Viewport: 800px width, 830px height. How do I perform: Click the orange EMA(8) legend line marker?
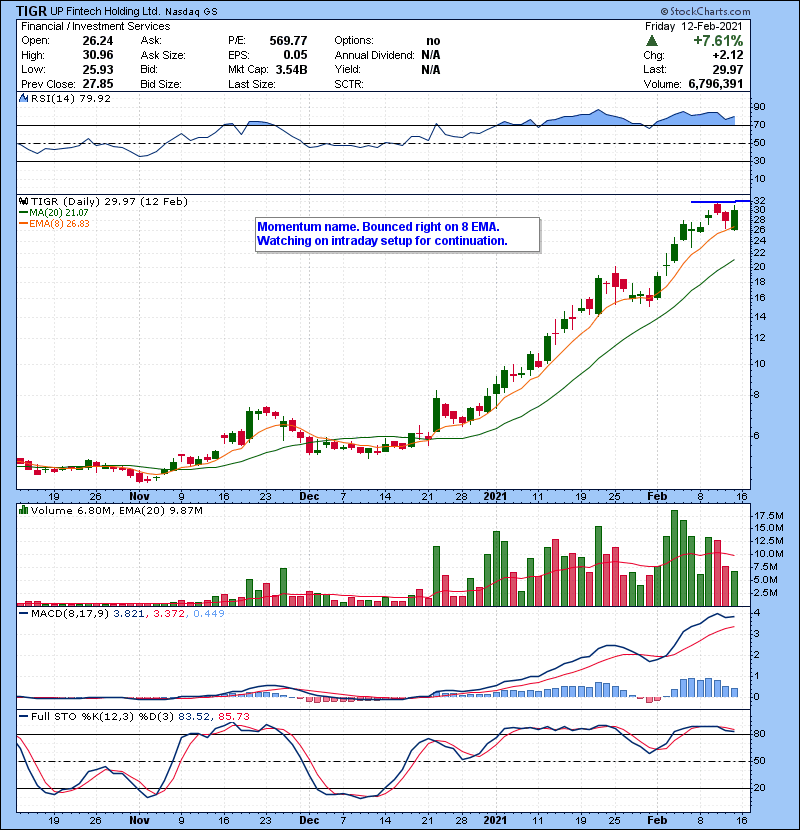pyautogui.click(x=24, y=224)
